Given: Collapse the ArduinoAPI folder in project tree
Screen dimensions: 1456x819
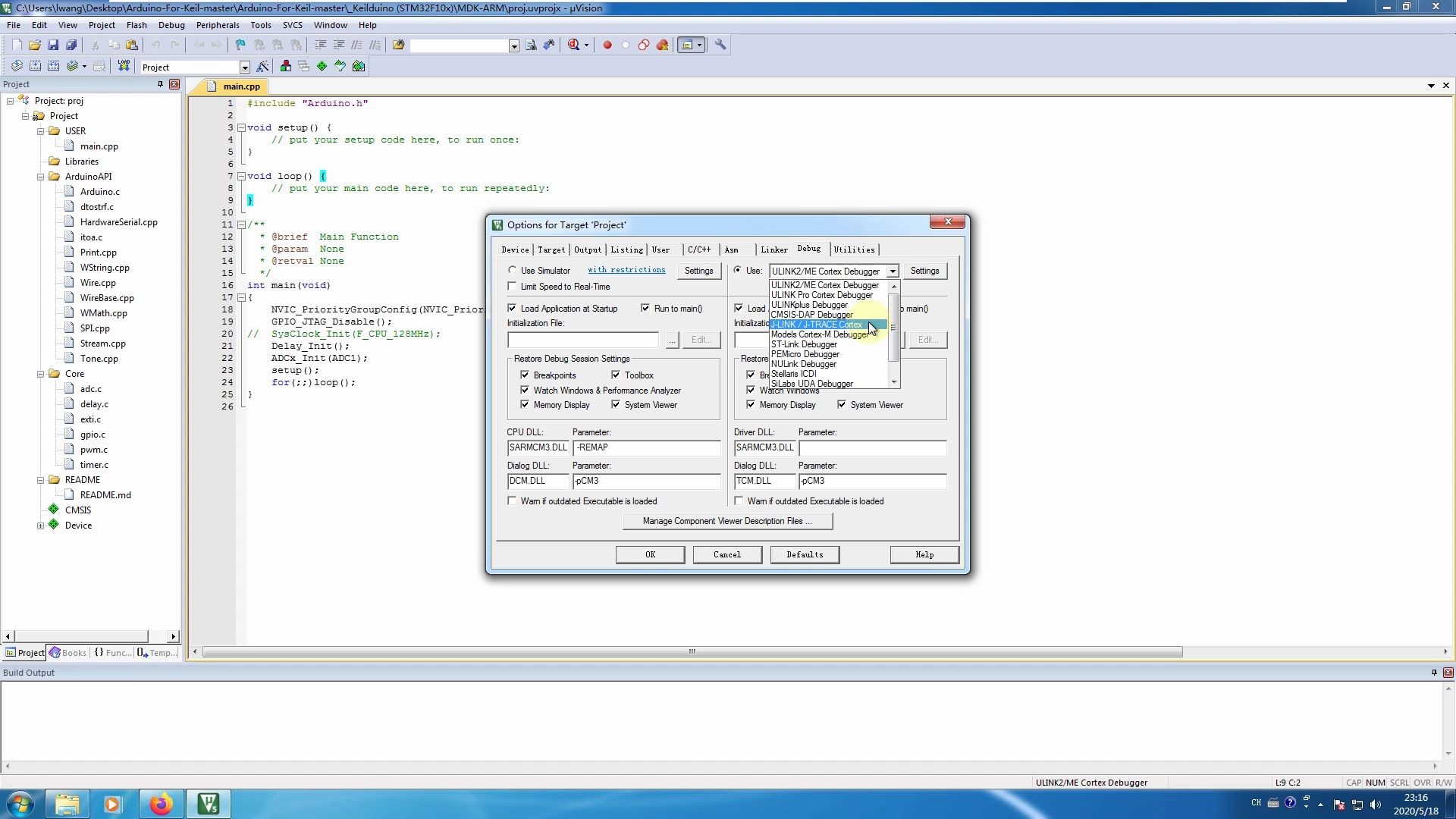Looking at the screenshot, I should [41, 177].
